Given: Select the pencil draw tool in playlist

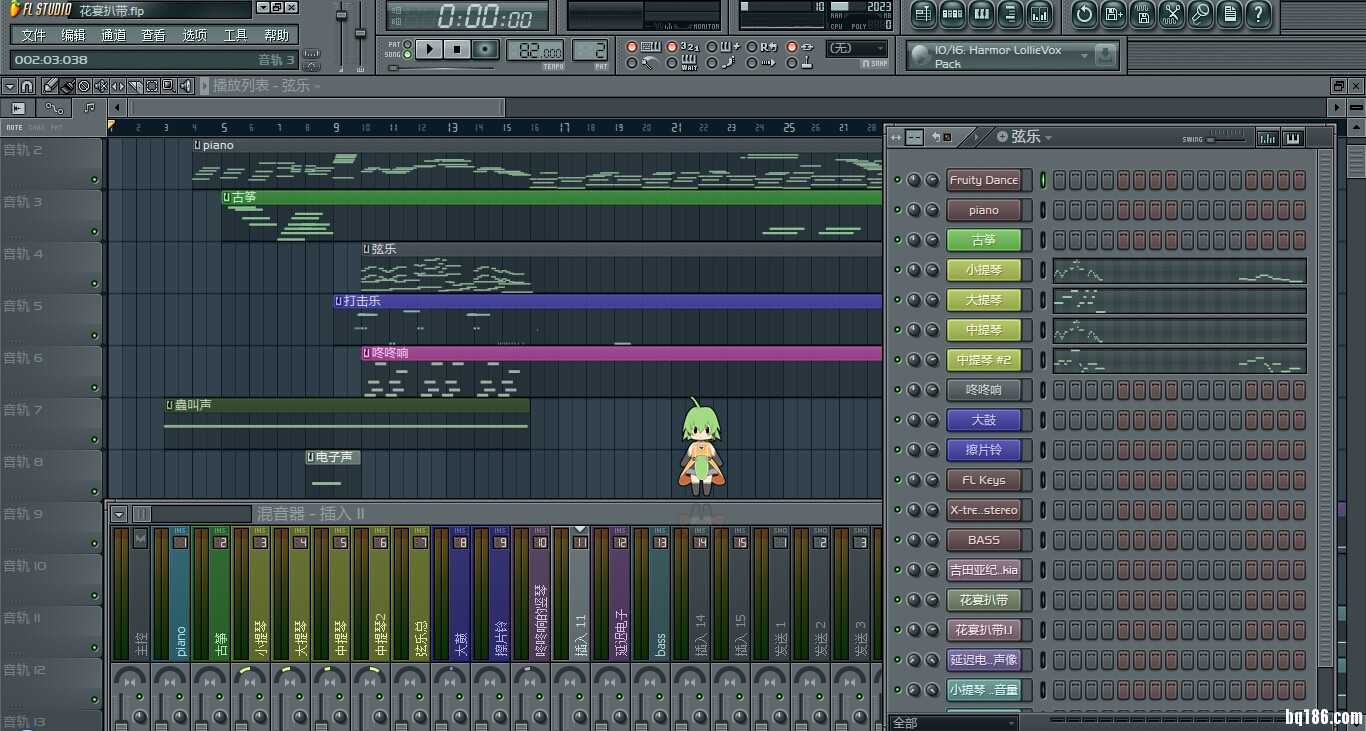Looking at the screenshot, I should [50, 86].
